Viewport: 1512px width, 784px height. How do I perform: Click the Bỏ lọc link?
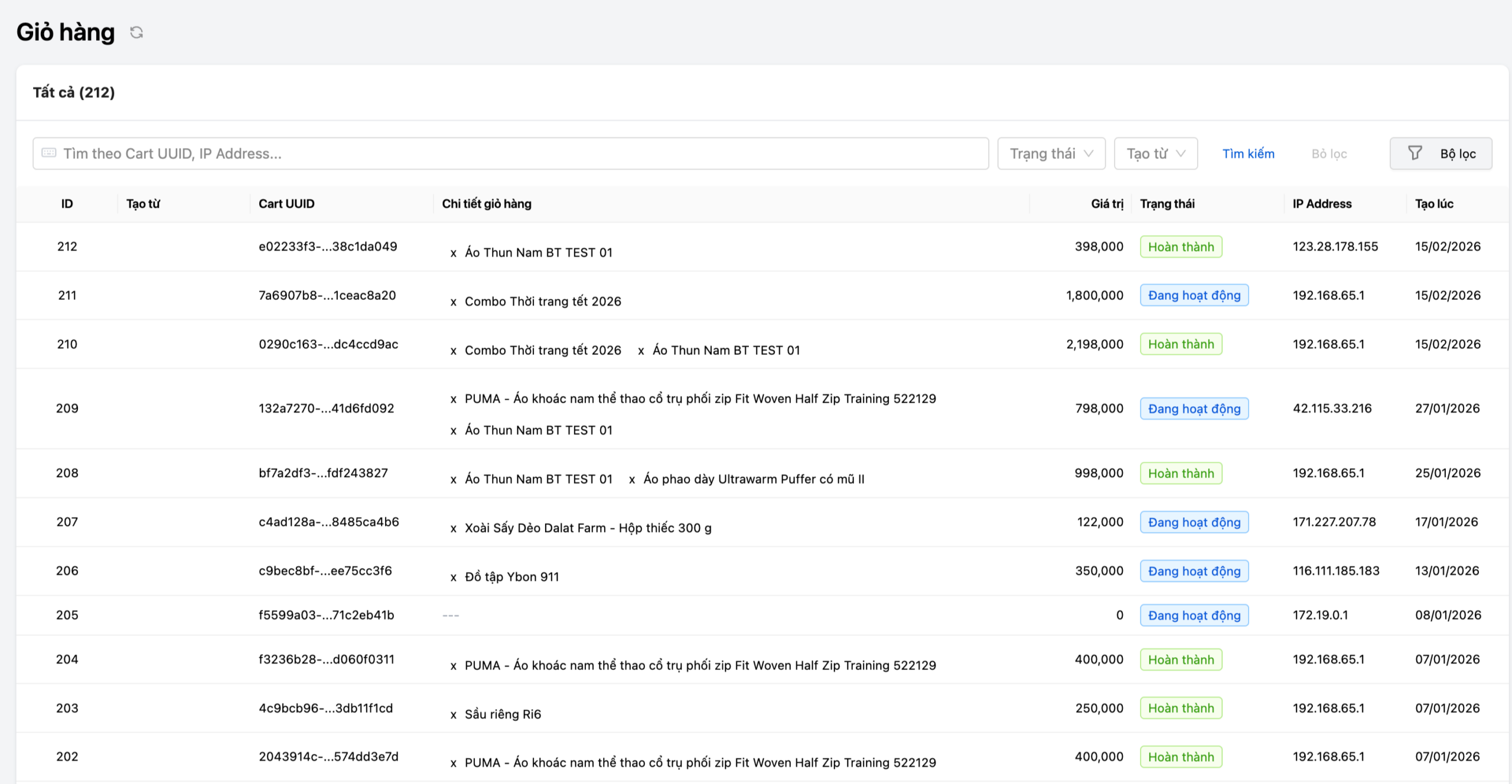[1329, 154]
